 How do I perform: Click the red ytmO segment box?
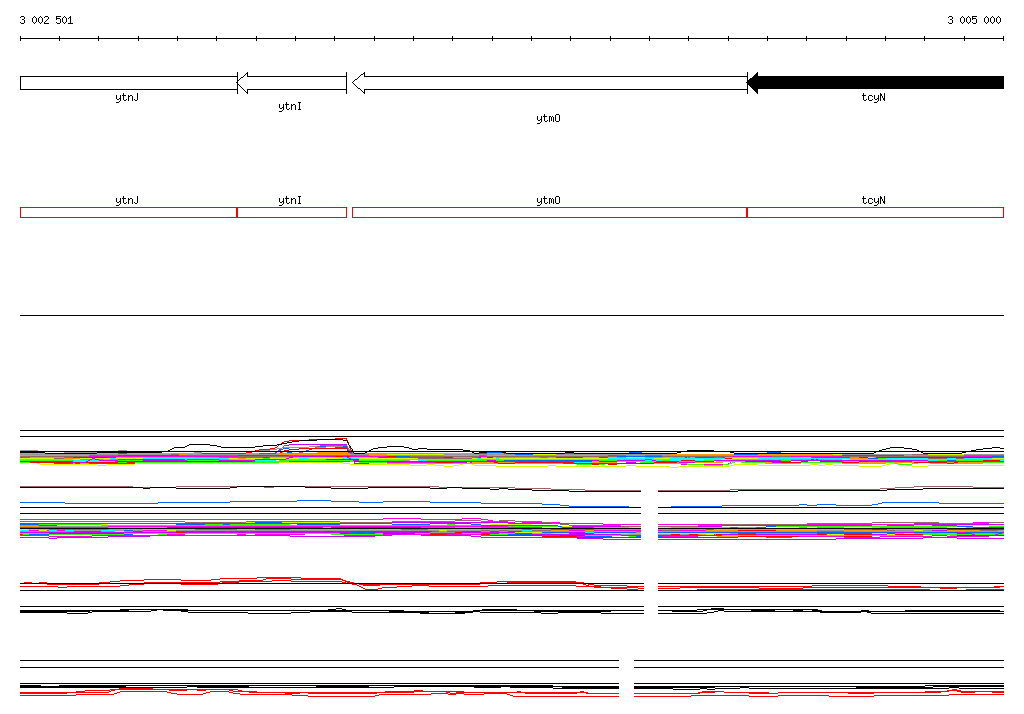pos(550,212)
